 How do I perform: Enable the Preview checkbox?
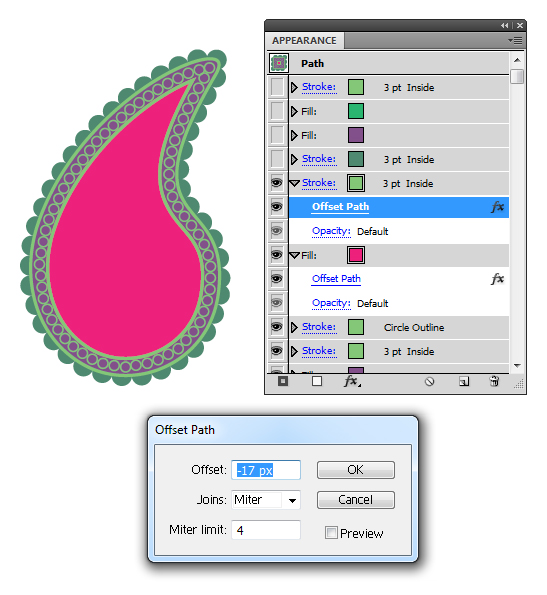click(331, 533)
